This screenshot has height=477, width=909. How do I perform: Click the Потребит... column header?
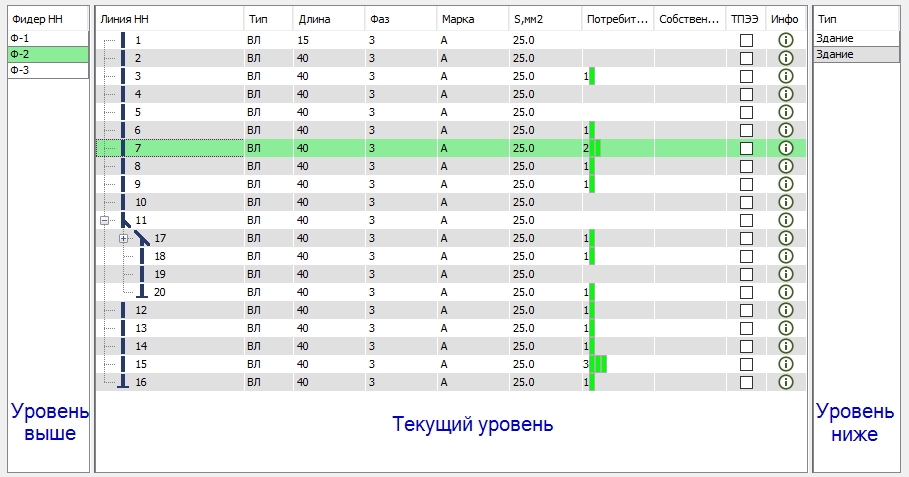pyautogui.click(x=617, y=19)
